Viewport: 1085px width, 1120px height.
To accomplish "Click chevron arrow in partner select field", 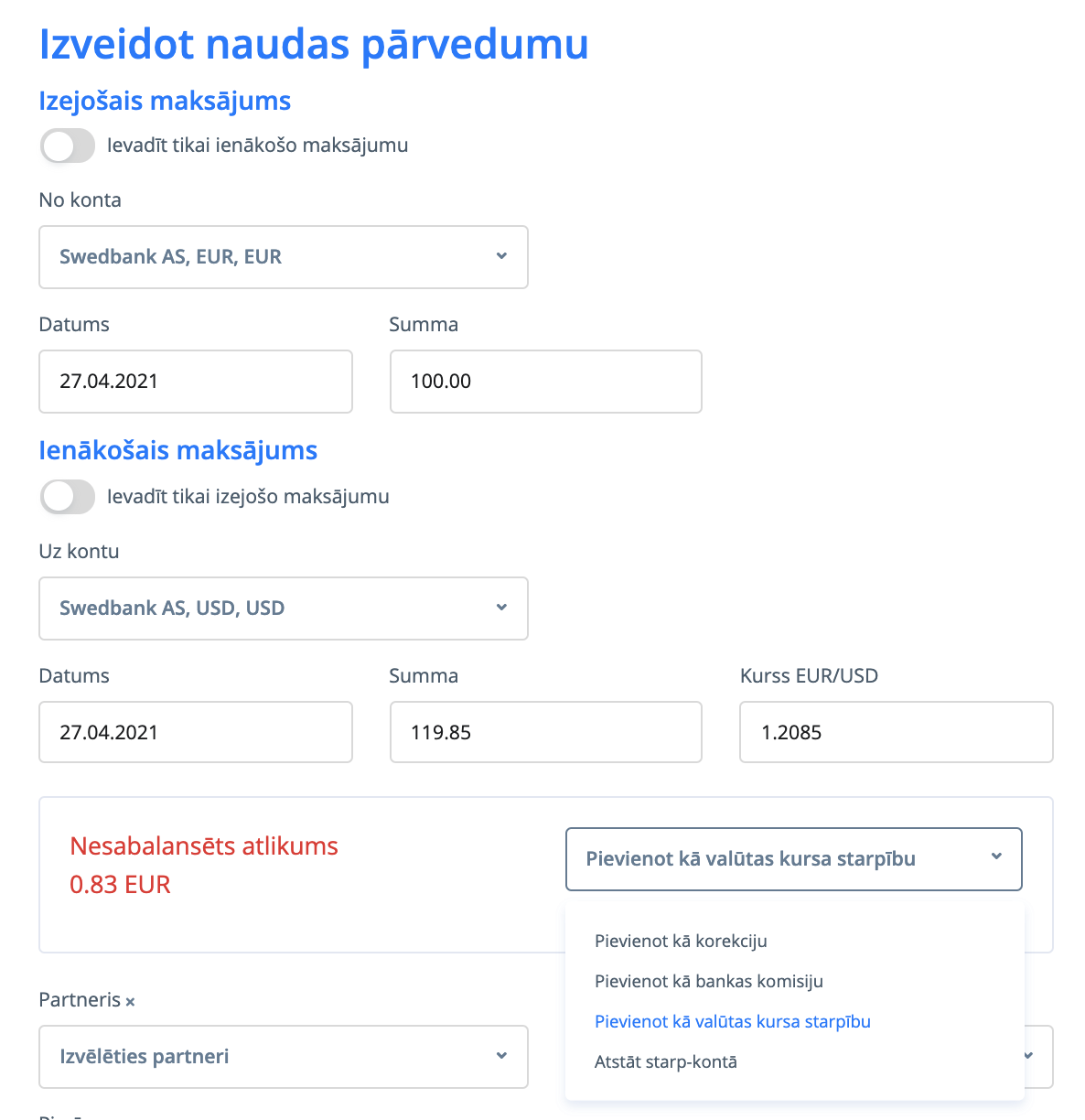I will (x=501, y=1056).
